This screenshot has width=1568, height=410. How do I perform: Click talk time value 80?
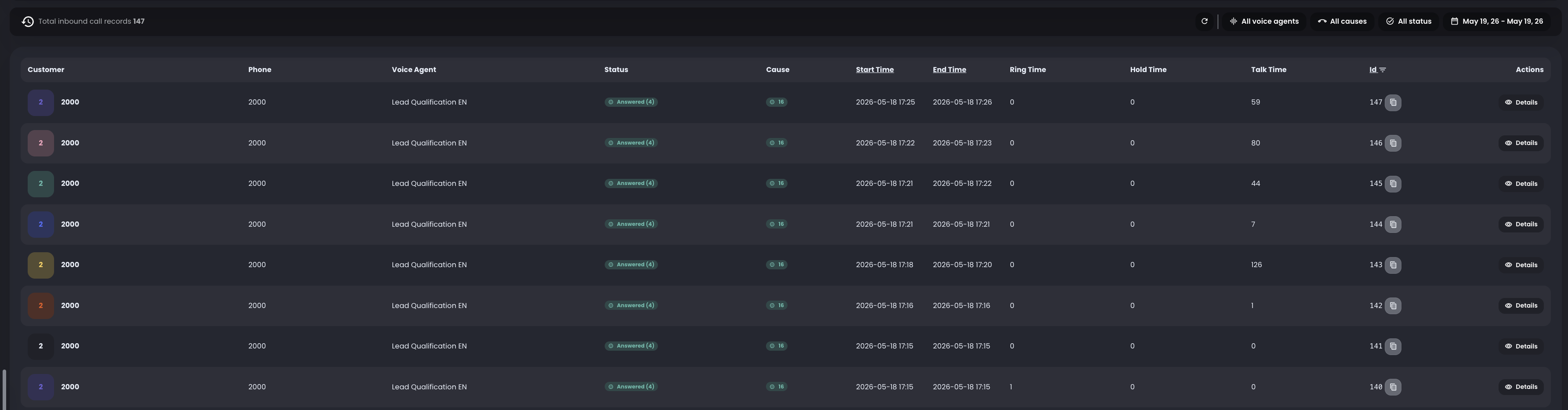tap(1255, 143)
